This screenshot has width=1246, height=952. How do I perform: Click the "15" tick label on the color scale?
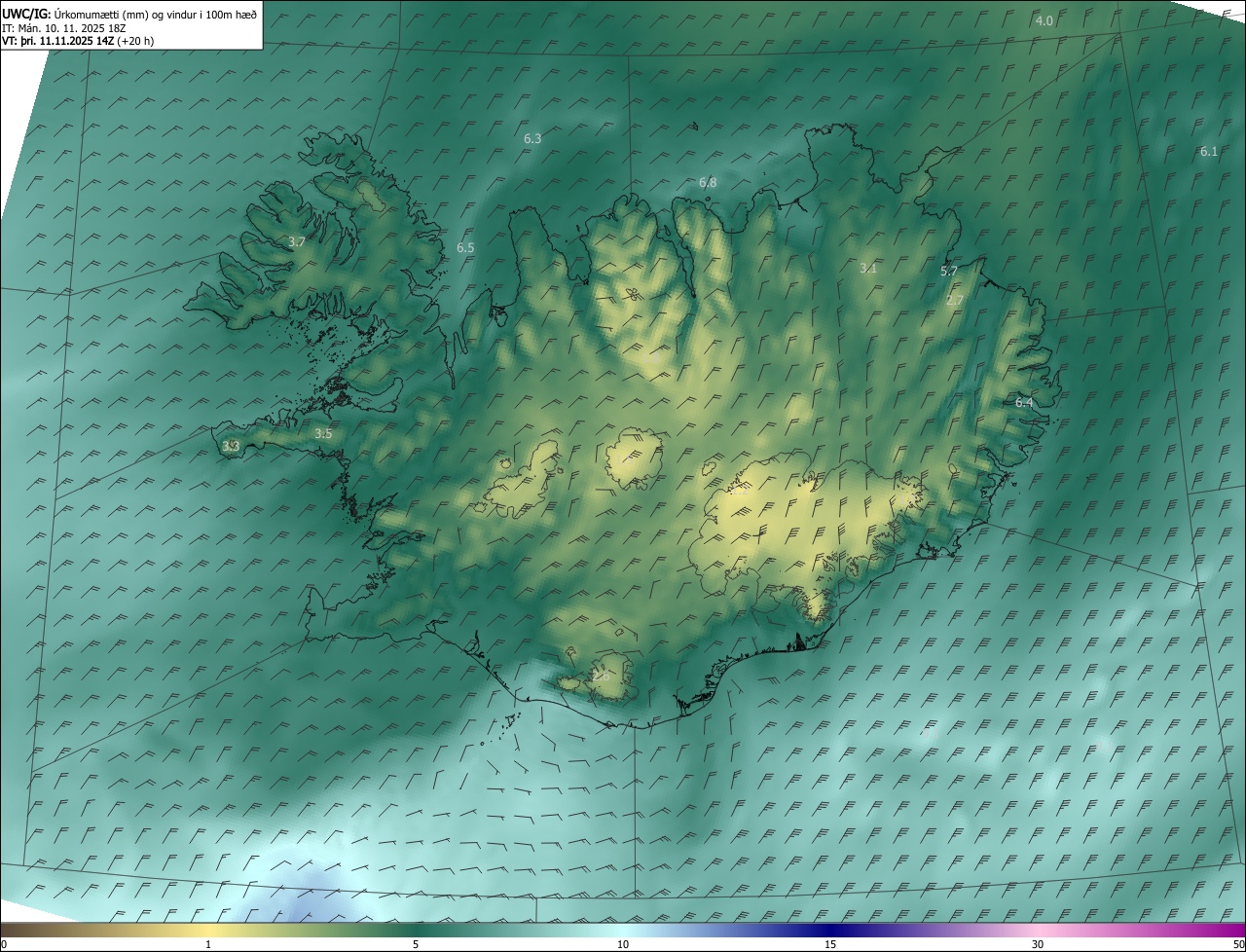(x=830, y=944)
